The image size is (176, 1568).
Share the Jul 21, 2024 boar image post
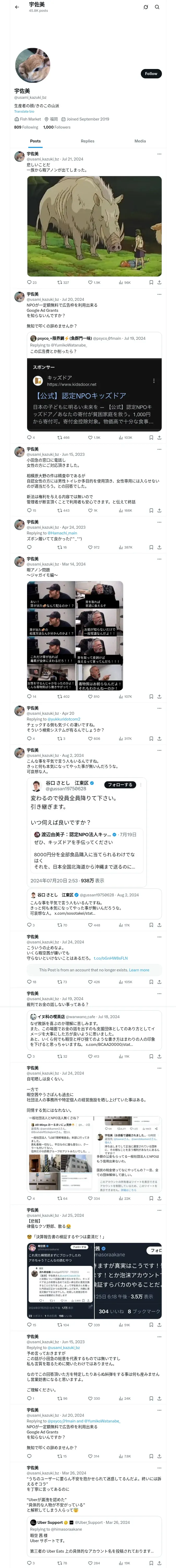click(159, 283)
